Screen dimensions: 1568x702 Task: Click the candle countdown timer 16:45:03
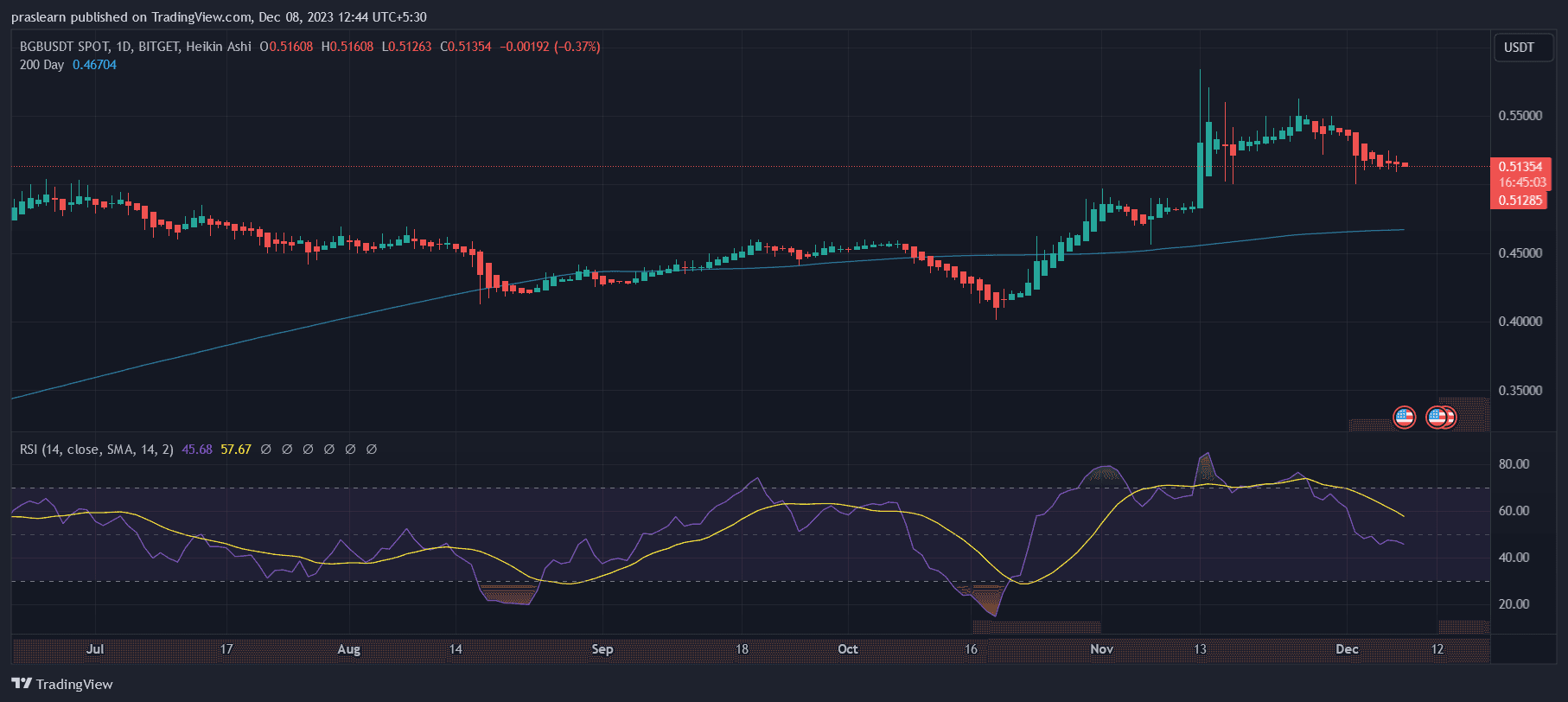(x=1521, y=183)
